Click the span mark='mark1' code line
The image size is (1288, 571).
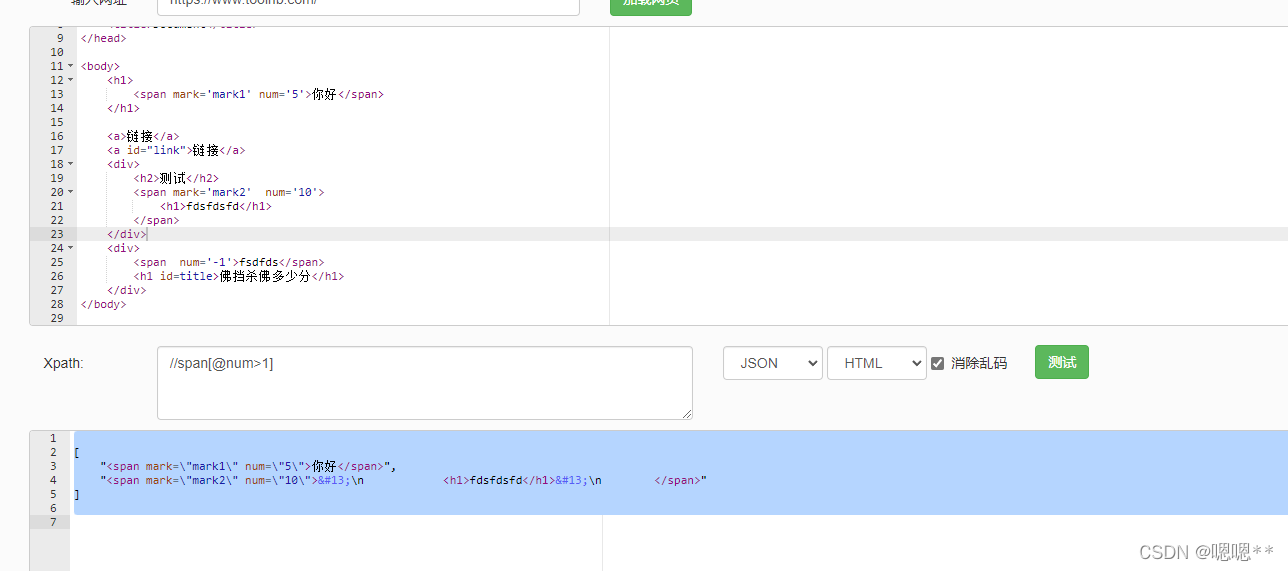(259, 94)
